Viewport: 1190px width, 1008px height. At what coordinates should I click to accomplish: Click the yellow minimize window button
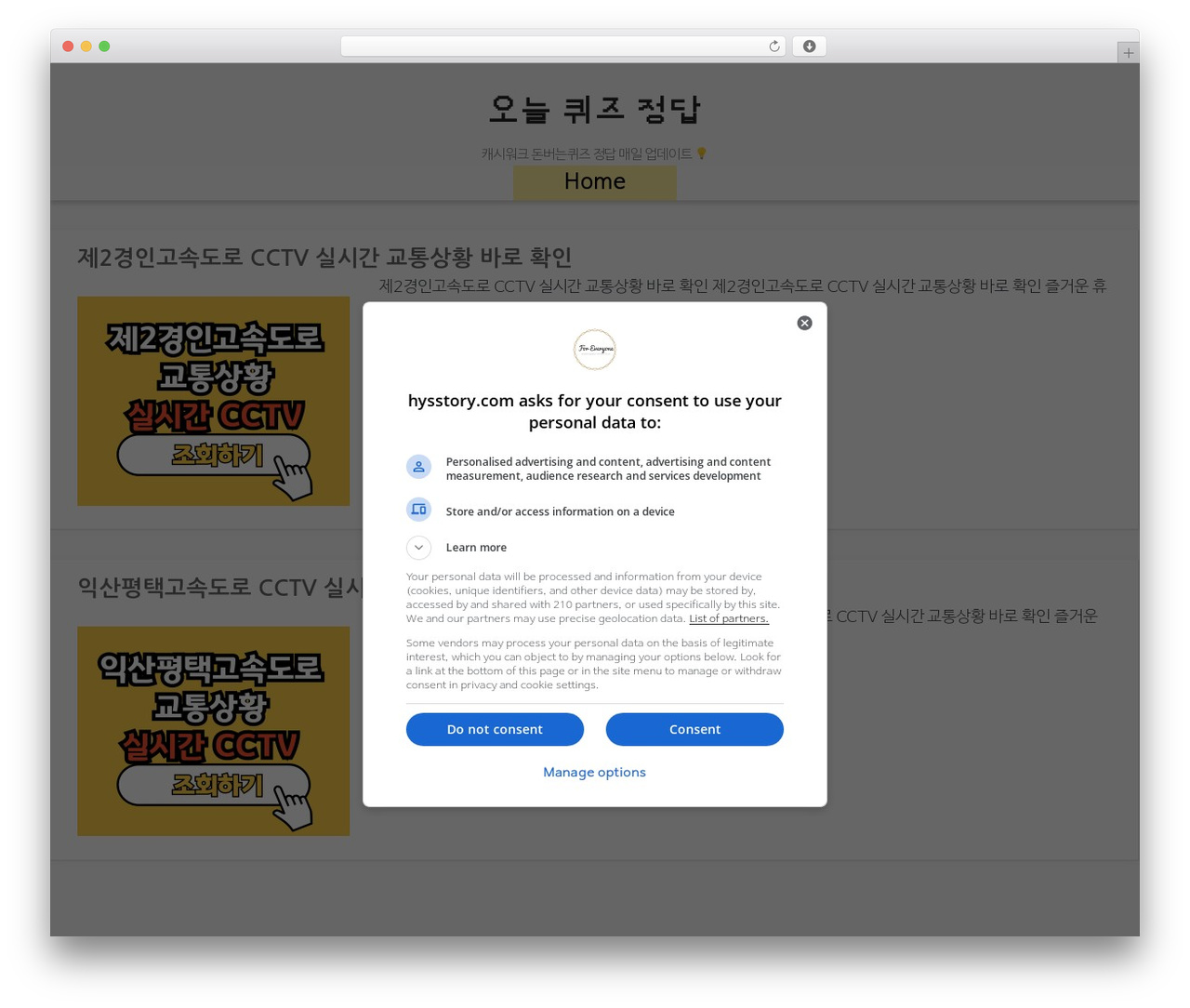click(x=86, y=46)
